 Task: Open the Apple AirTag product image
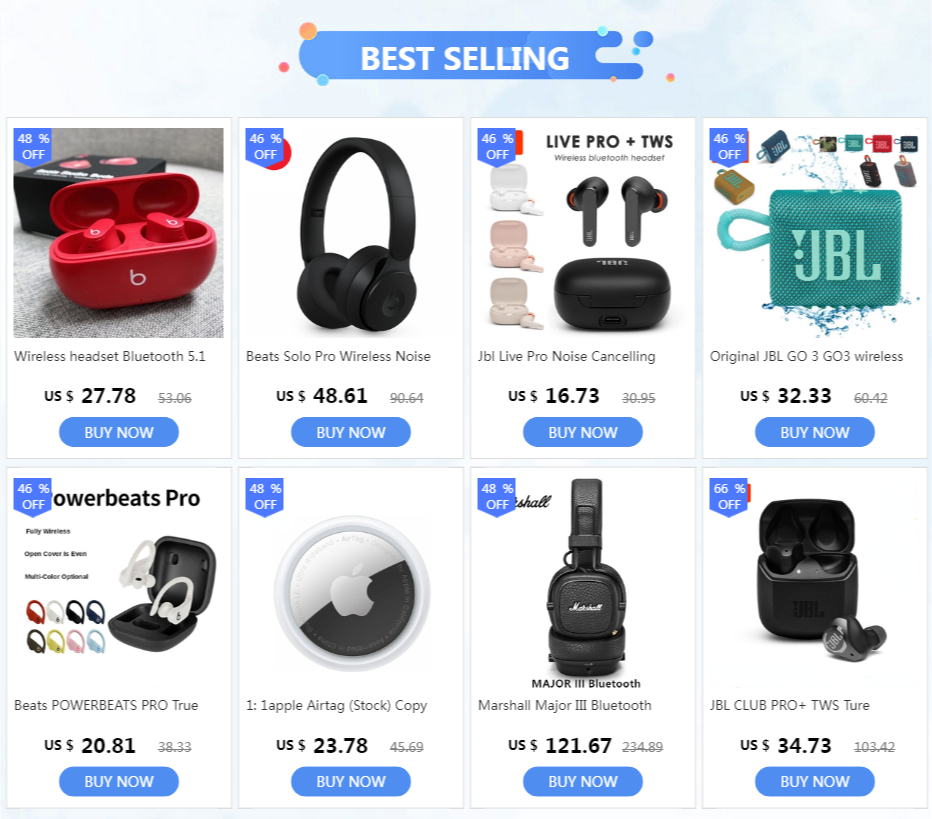[x=351, y=582]
